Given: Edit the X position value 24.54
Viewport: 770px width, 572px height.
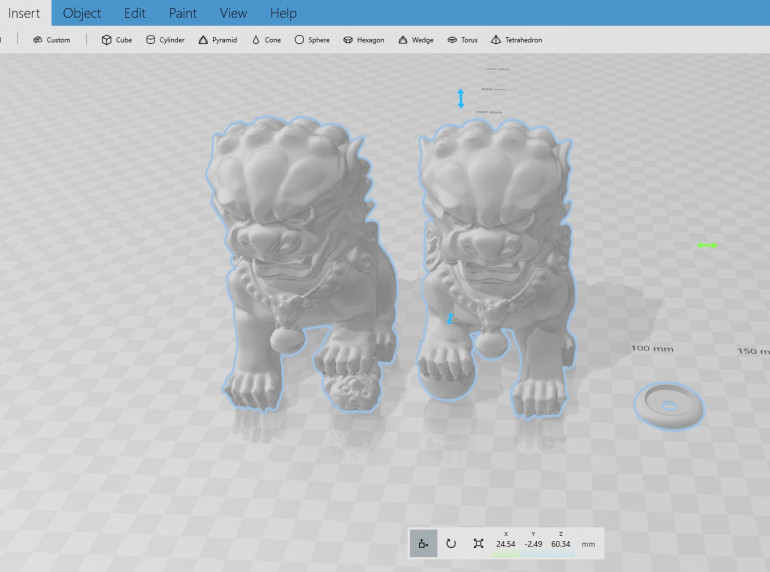Looking at the screenshot, I should click(506, 544).
